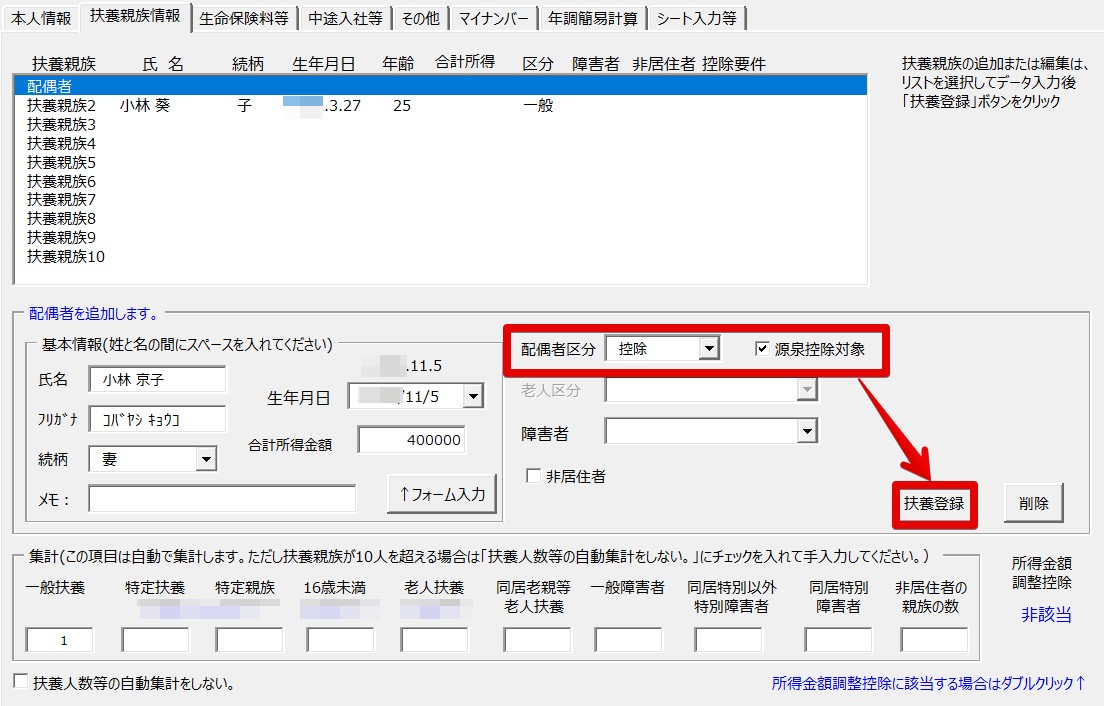
Task: Expand the 配偶者区分 dropdown
Action: click(x=708, y=349)
